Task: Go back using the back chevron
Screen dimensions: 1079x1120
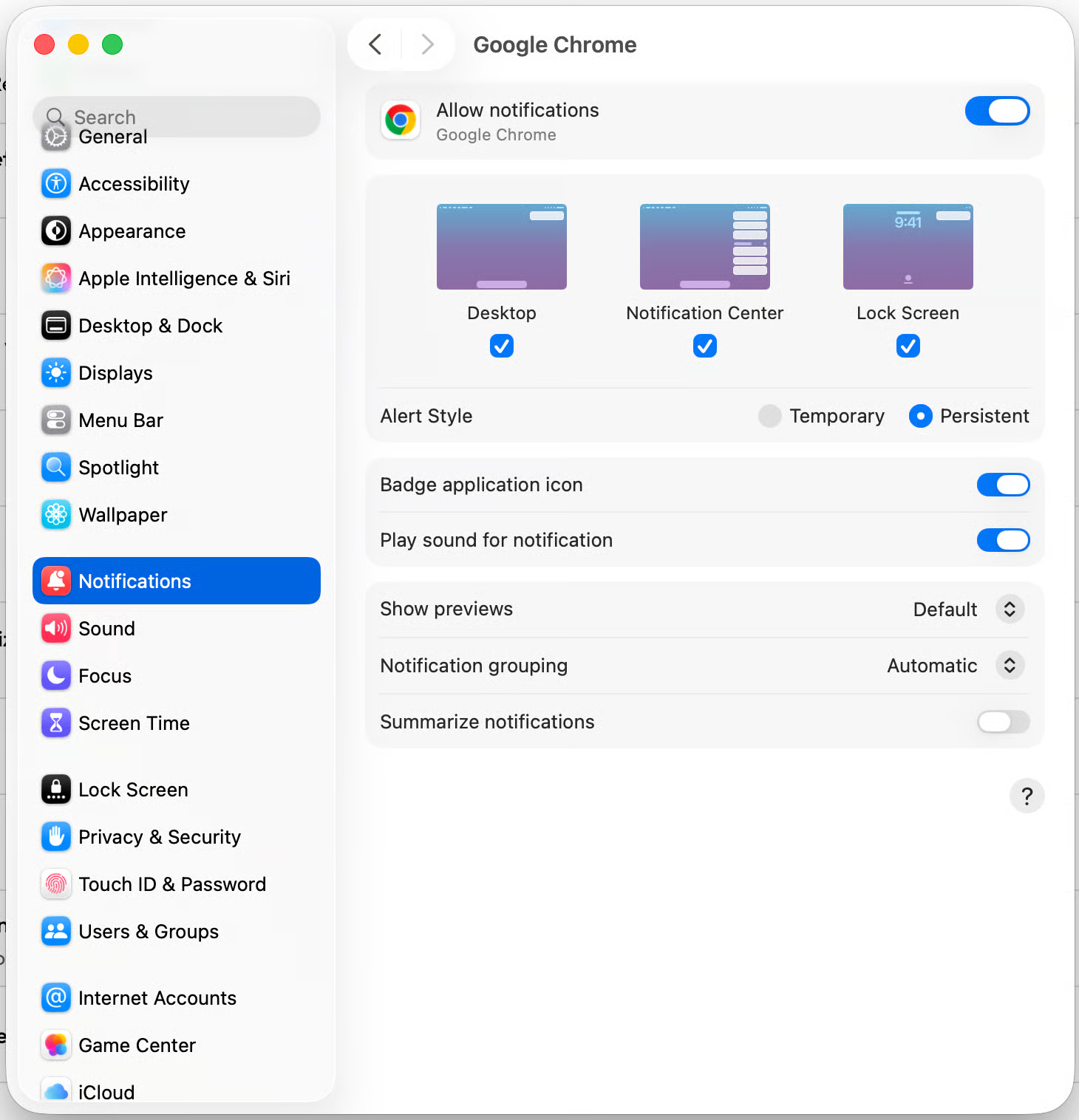Action: [x=375, y=44]
